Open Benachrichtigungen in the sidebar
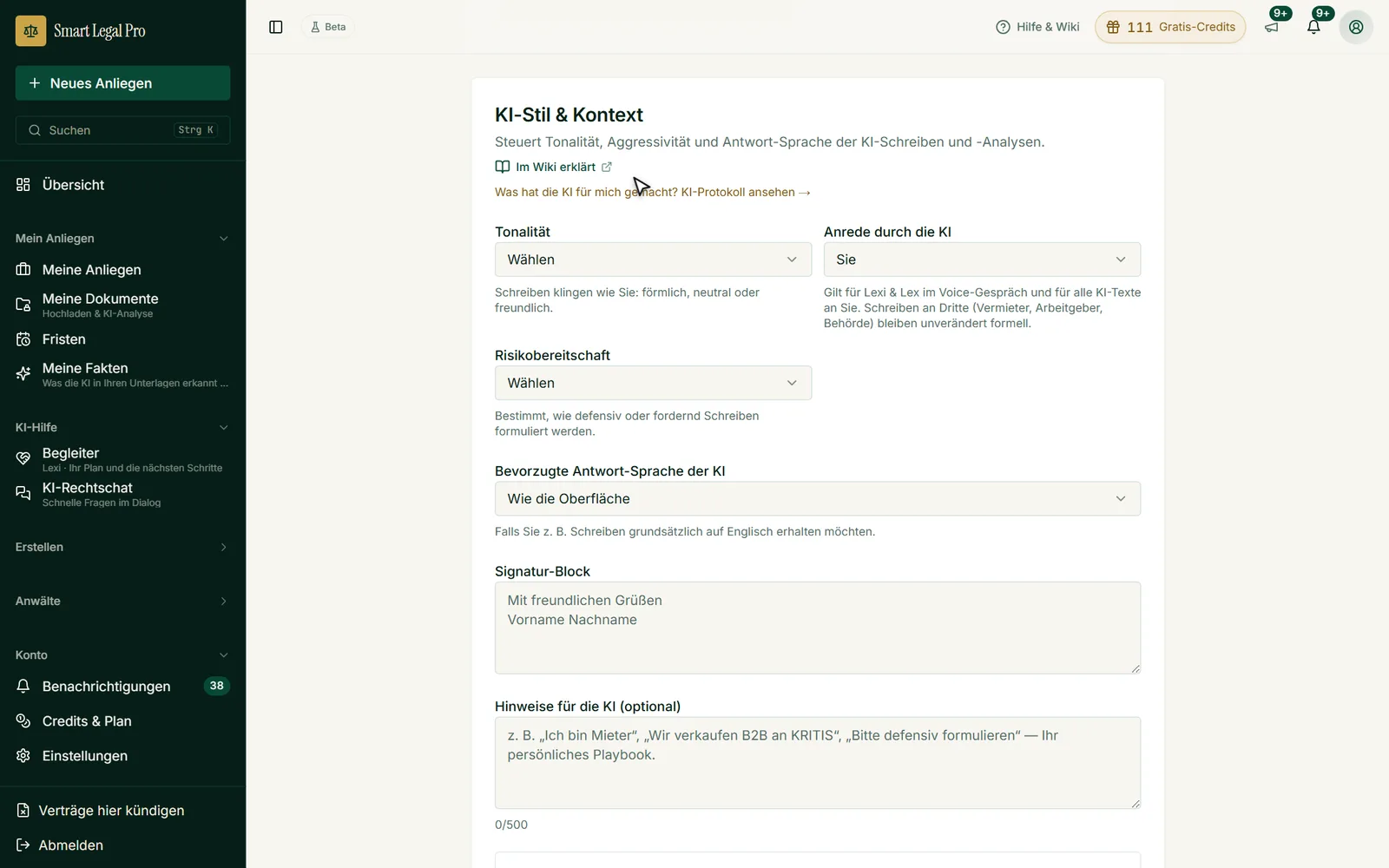Image resolution: width=1389 pixels, height=868 pixels. [x=122, y=687]
